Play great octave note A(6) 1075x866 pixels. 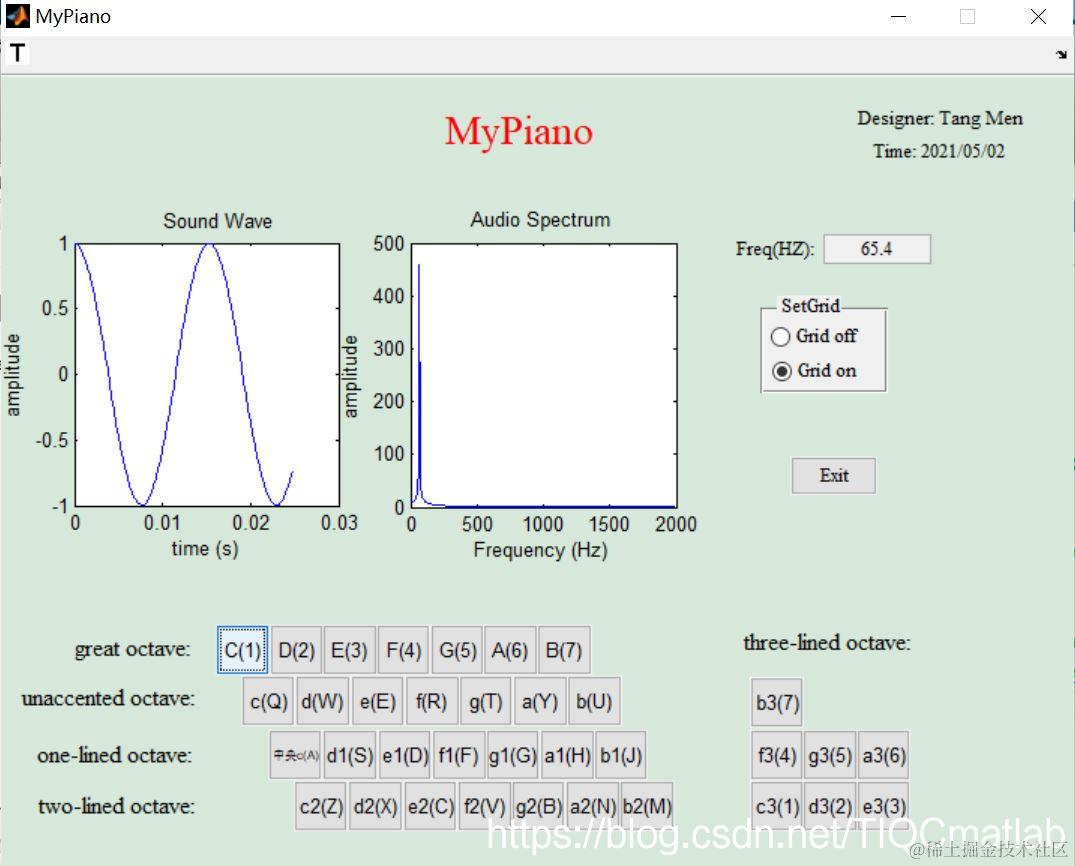509,649
